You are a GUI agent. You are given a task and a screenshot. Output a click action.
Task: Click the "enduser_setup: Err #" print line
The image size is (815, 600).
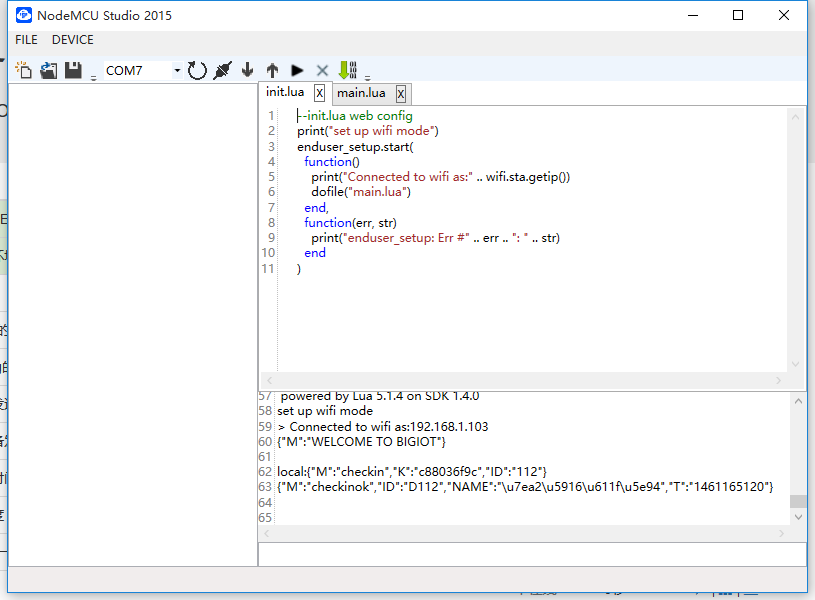click(x=436, y=238)
